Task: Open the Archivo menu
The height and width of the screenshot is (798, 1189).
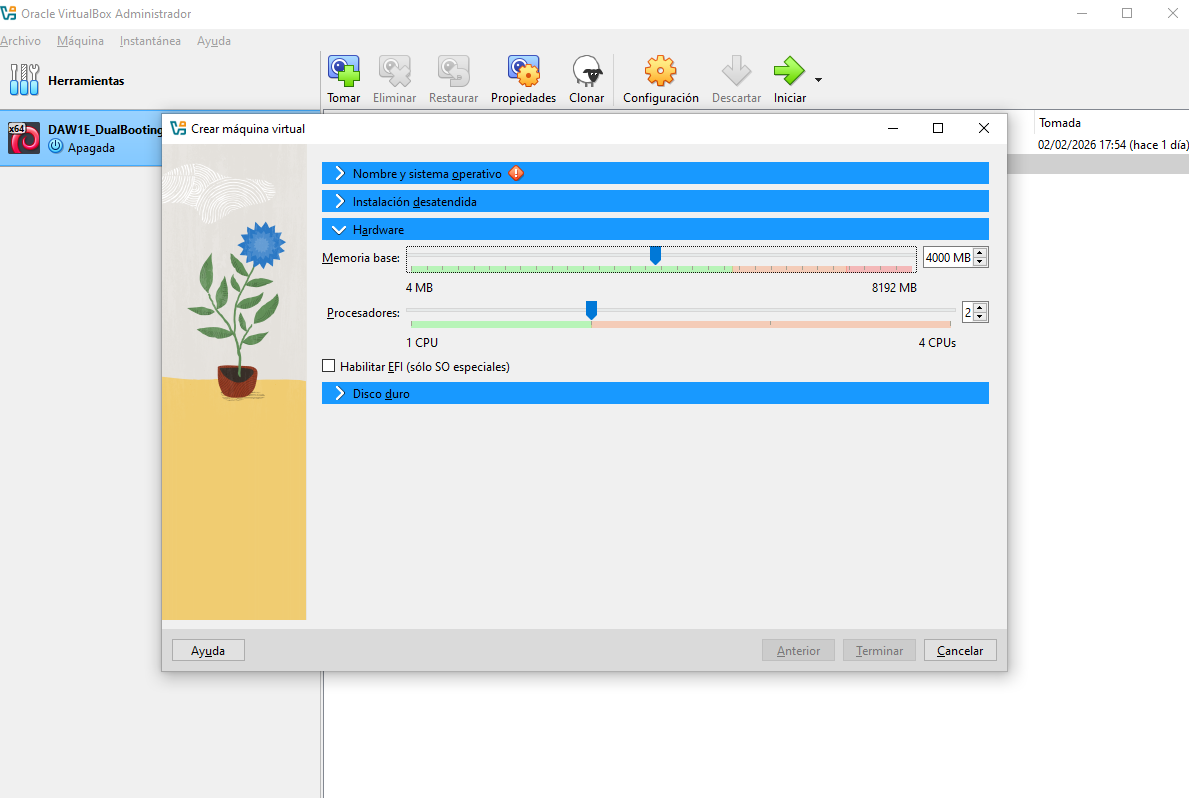Action: click(20, 41)
